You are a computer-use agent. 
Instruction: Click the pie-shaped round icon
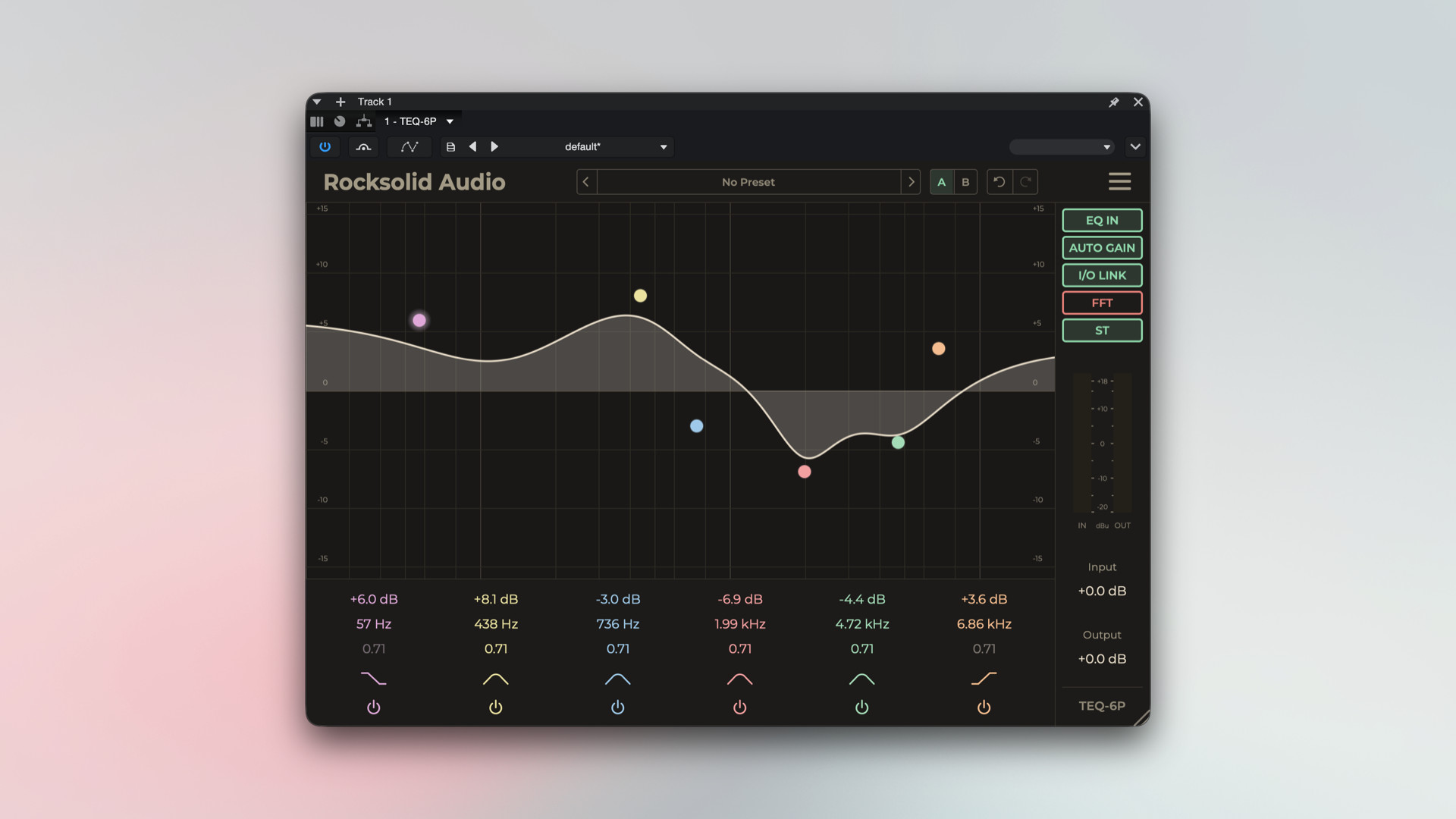[x=340, y=121]
